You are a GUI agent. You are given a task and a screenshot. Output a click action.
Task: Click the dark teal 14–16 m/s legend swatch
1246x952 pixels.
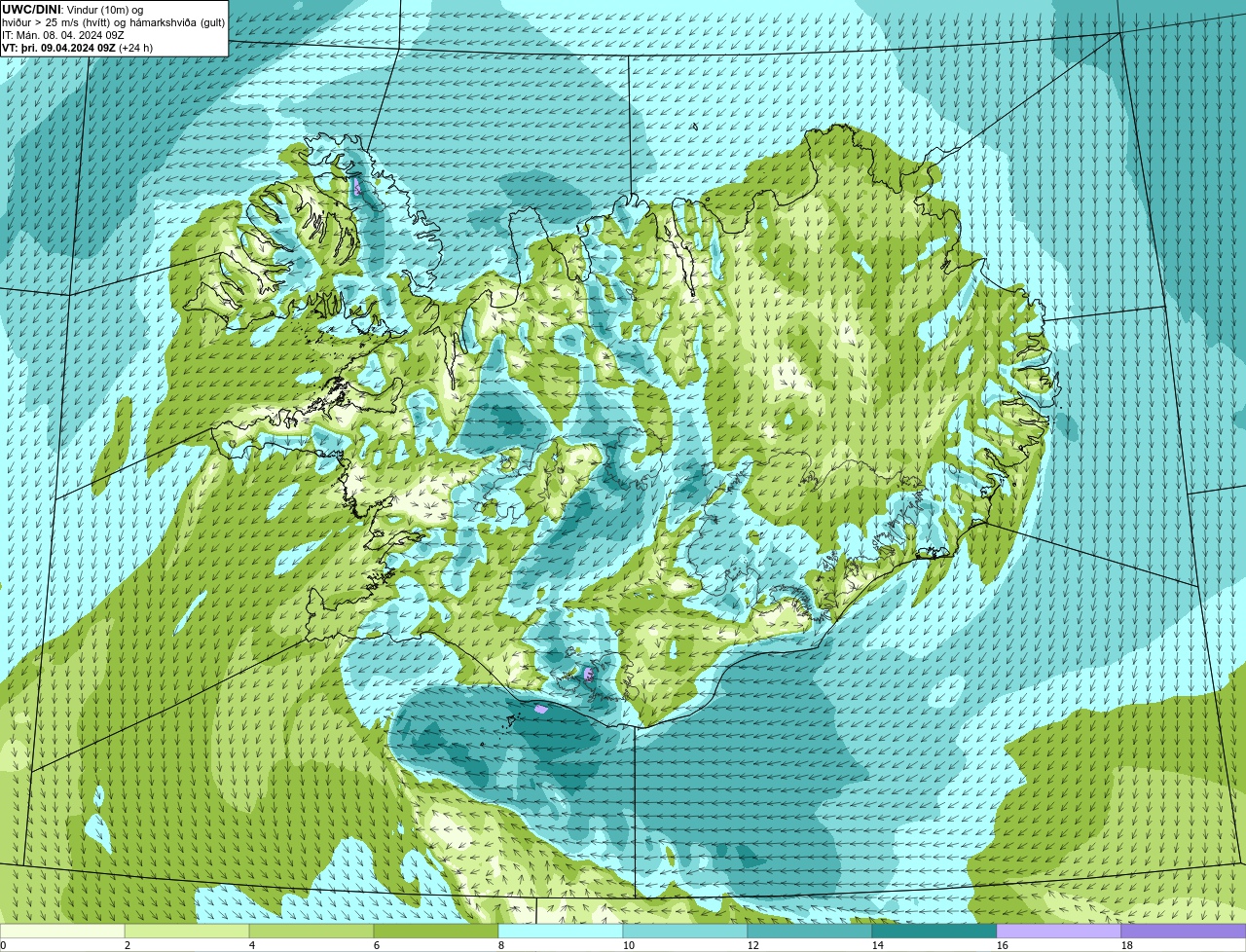tap(934, 931)
